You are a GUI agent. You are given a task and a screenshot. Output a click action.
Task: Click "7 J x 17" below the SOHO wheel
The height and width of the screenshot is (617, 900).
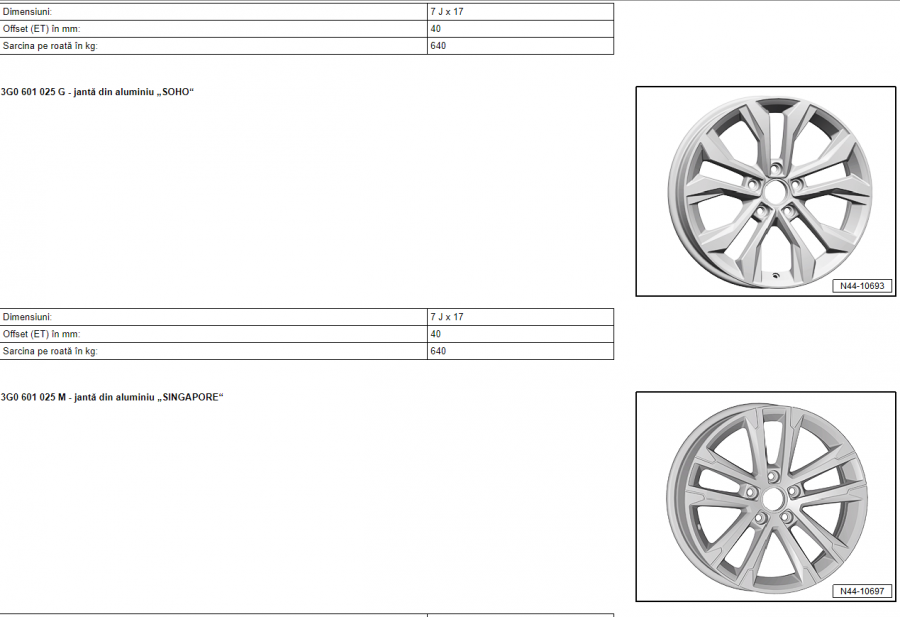[446, 317]
